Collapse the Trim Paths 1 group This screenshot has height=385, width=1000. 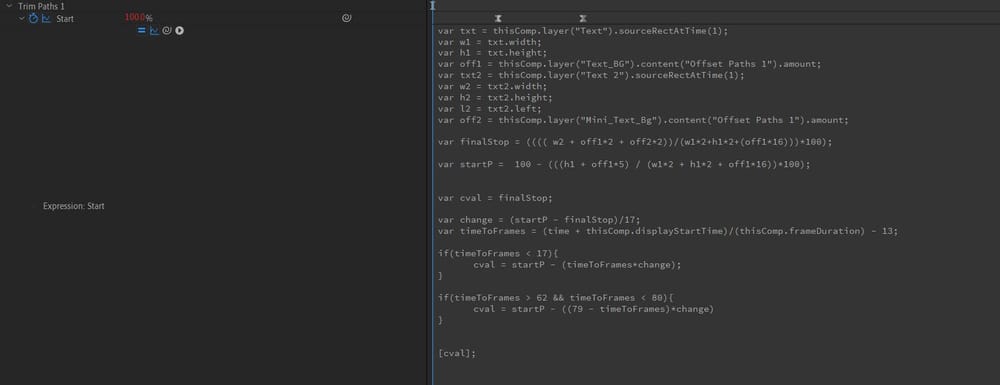click(9, 6)
